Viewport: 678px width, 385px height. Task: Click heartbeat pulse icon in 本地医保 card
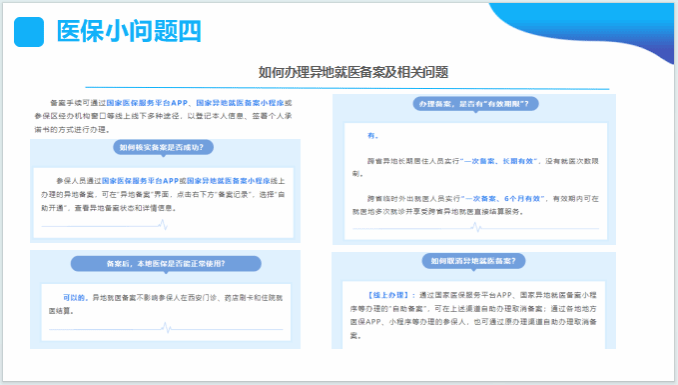click(x=166, y=328)
